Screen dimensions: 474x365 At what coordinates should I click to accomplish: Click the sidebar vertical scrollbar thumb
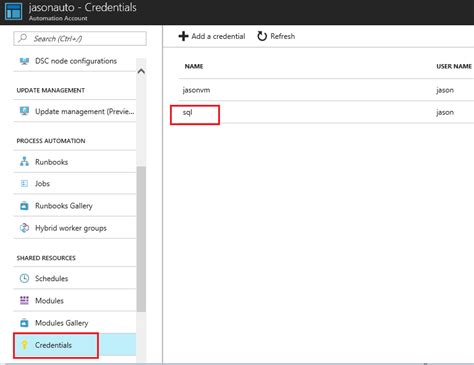(x=141, y=239)
